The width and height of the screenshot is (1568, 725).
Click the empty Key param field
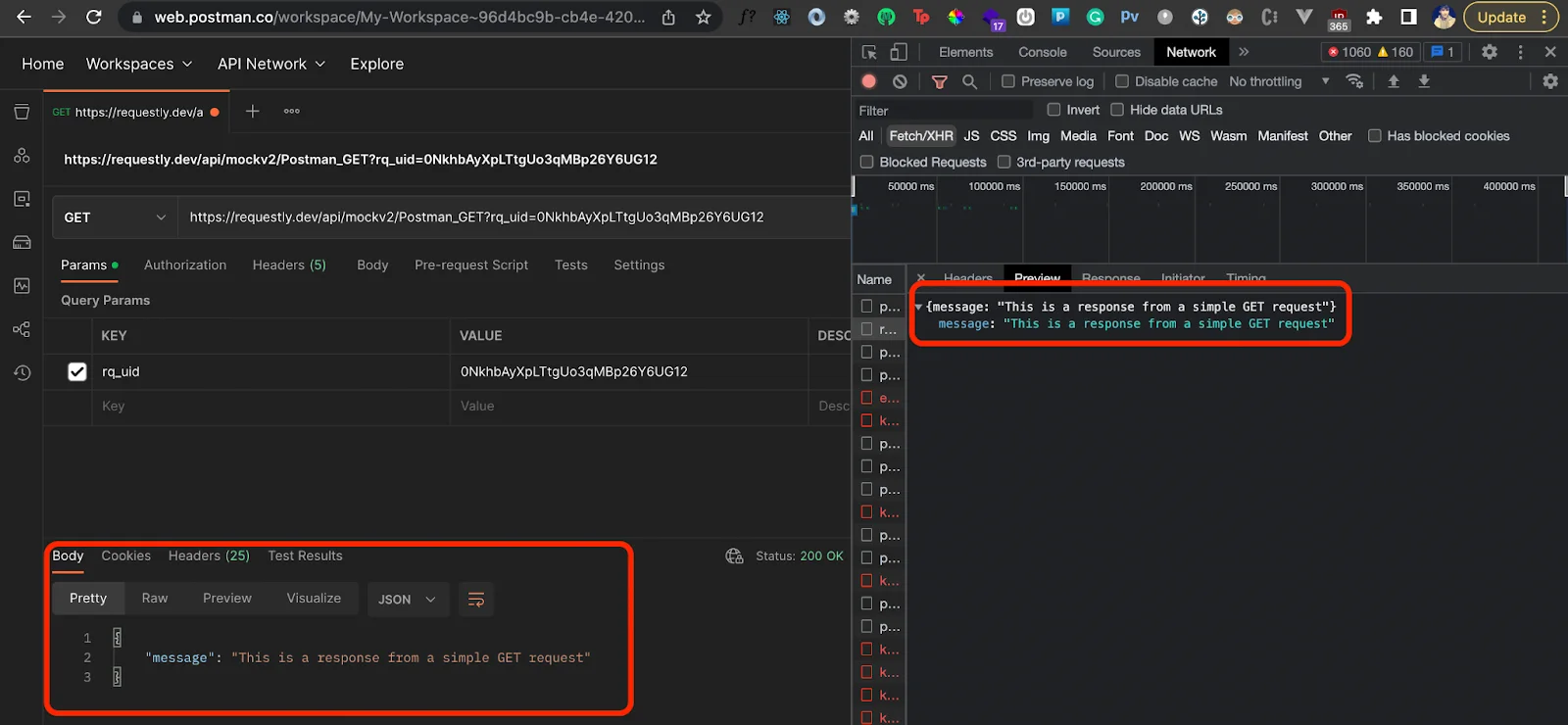[x=271, y=407]
